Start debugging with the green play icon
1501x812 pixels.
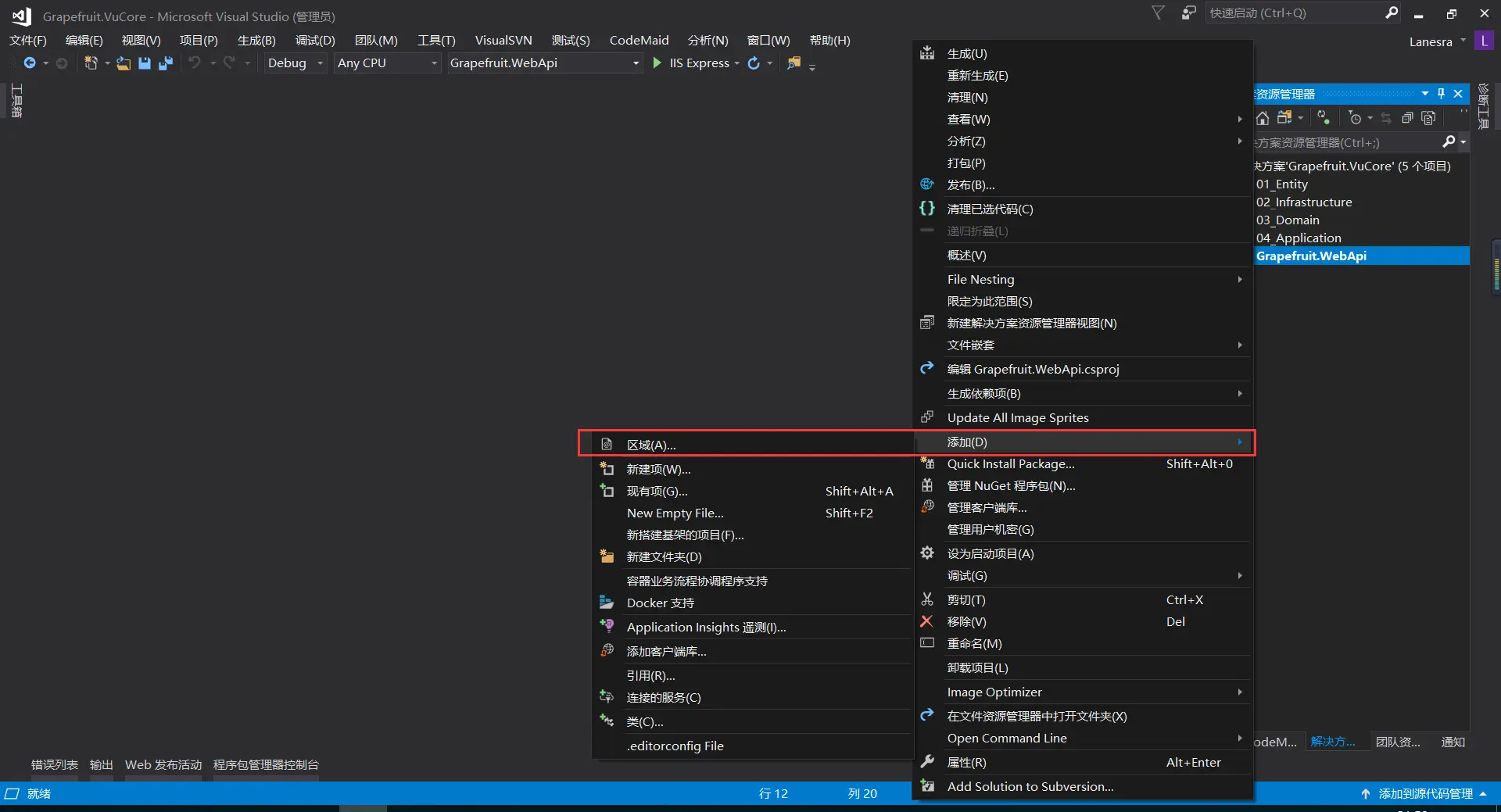(657, 63)
